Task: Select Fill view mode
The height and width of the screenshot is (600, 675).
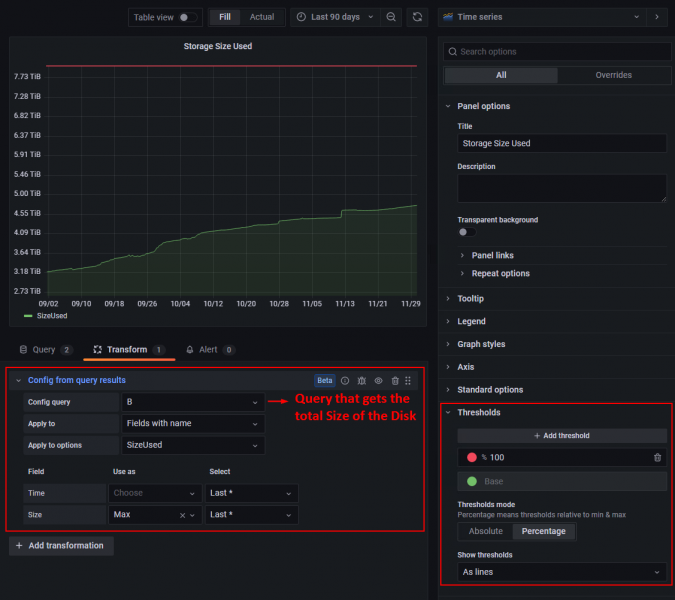Action: coord(225,17)
